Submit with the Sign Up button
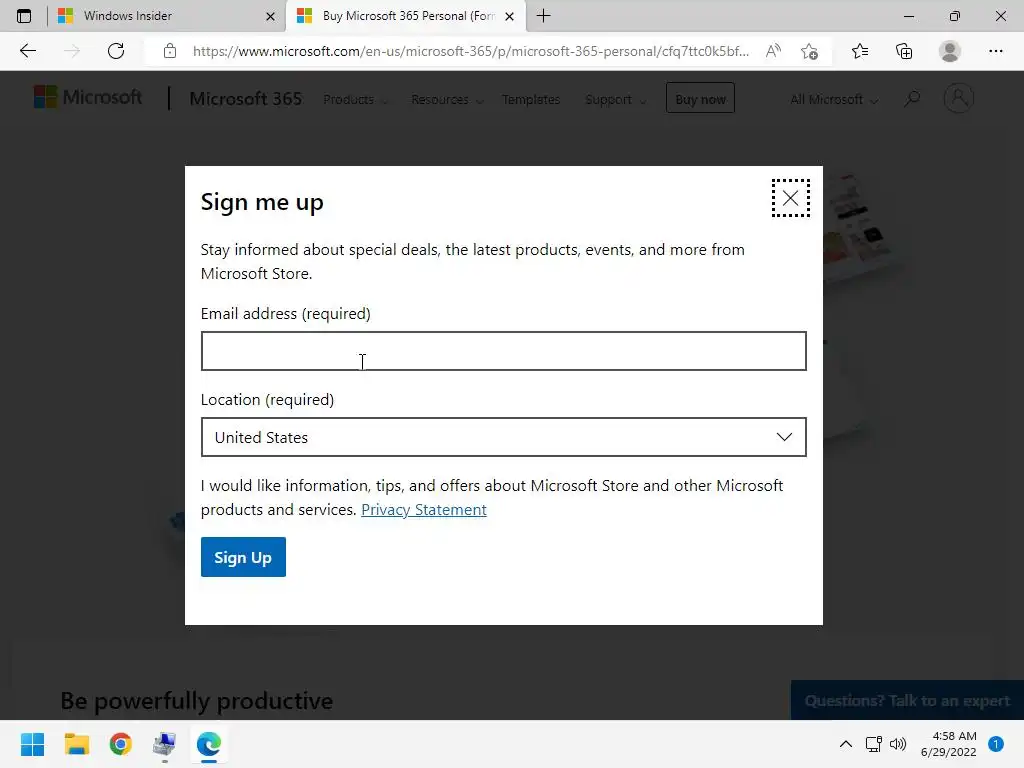 pos(243,557)
